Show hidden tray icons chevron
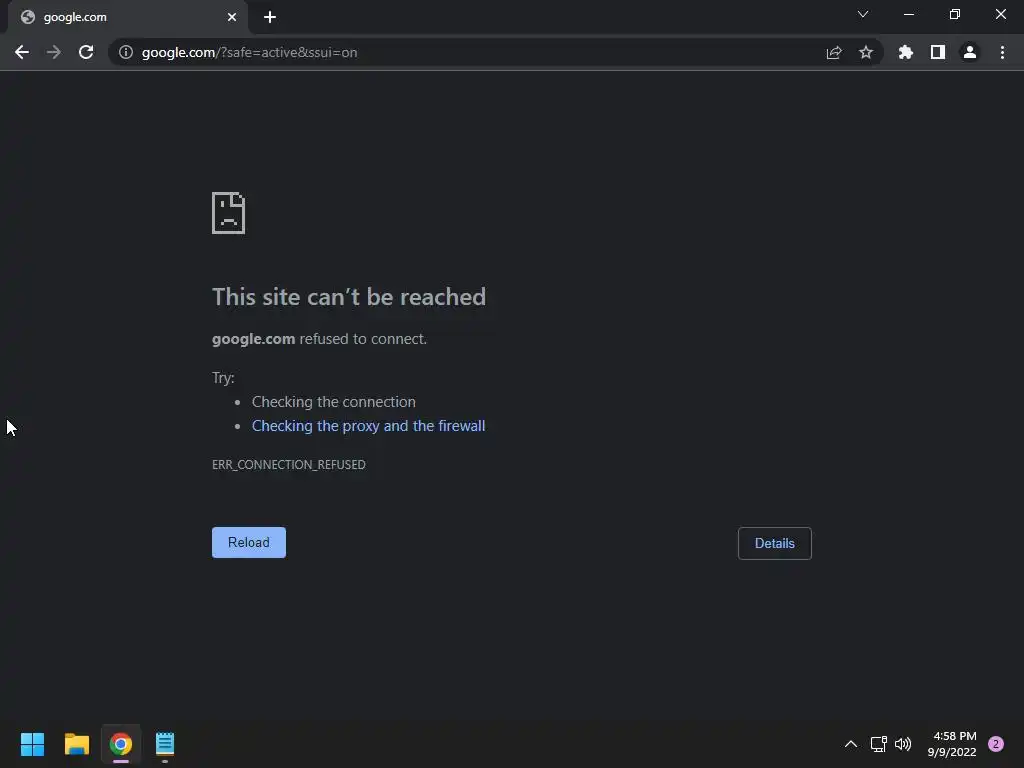 tap(850, 744)
